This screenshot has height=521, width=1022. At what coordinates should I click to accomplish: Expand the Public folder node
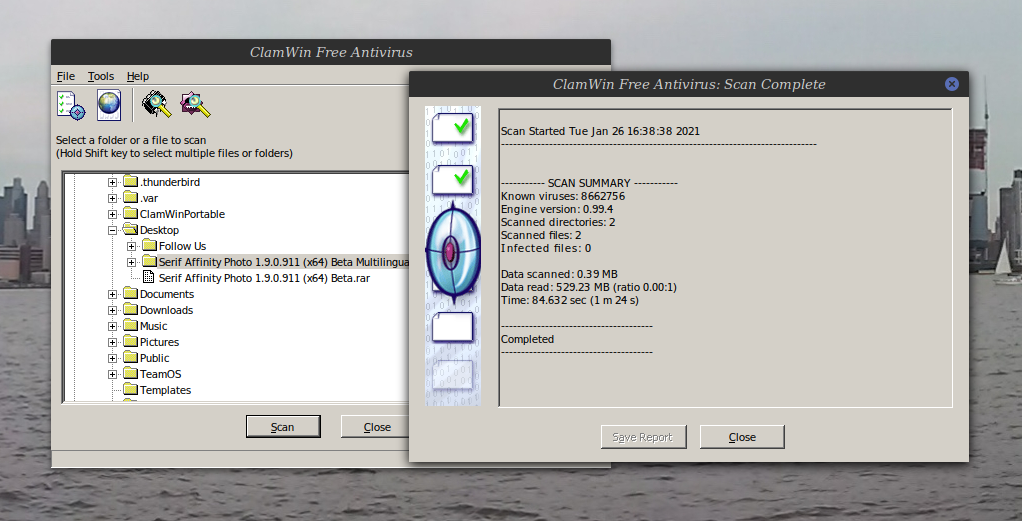pyautogui.click(x=112, y=358)
